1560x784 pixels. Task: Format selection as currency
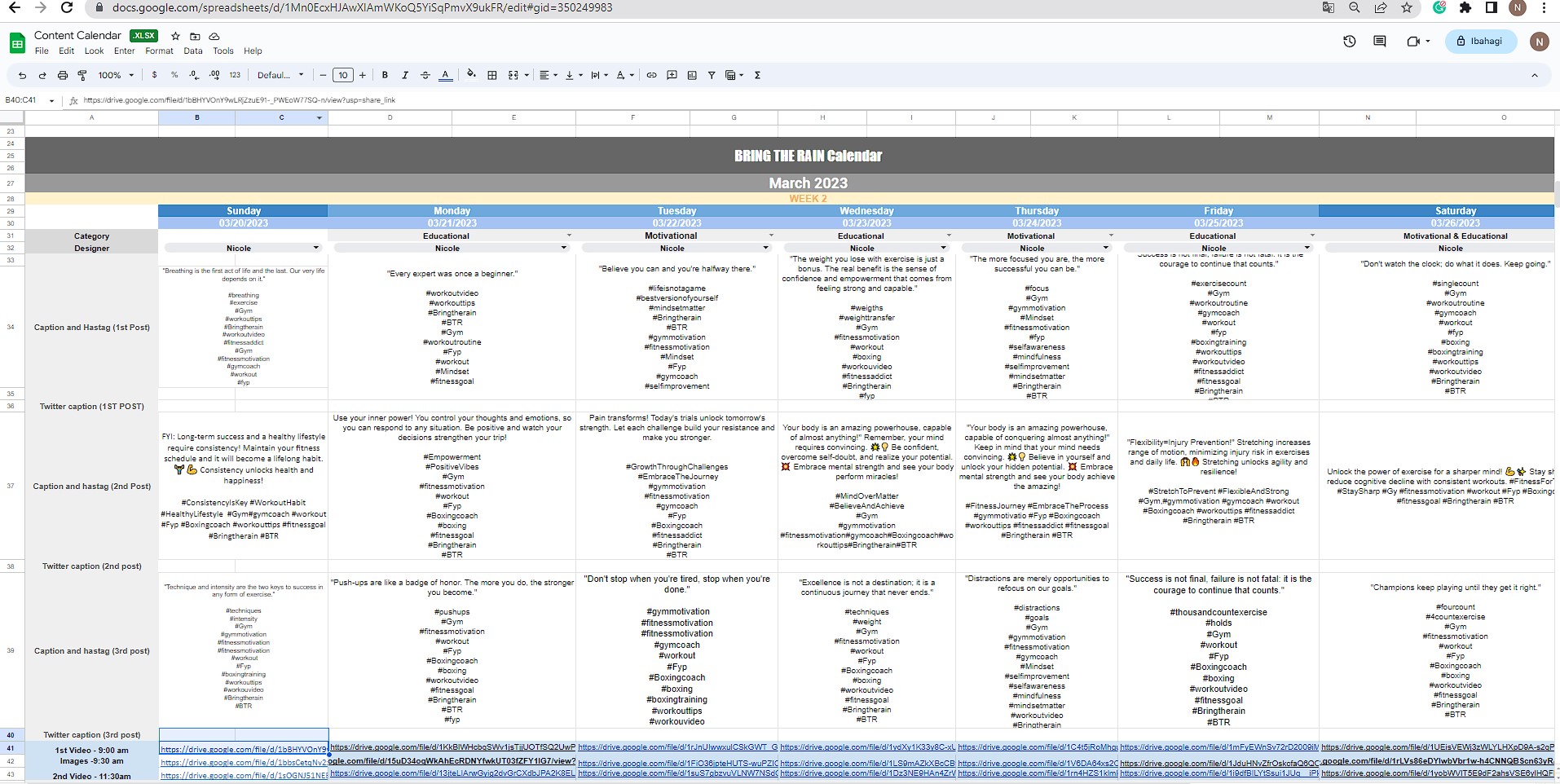[154, 75]
